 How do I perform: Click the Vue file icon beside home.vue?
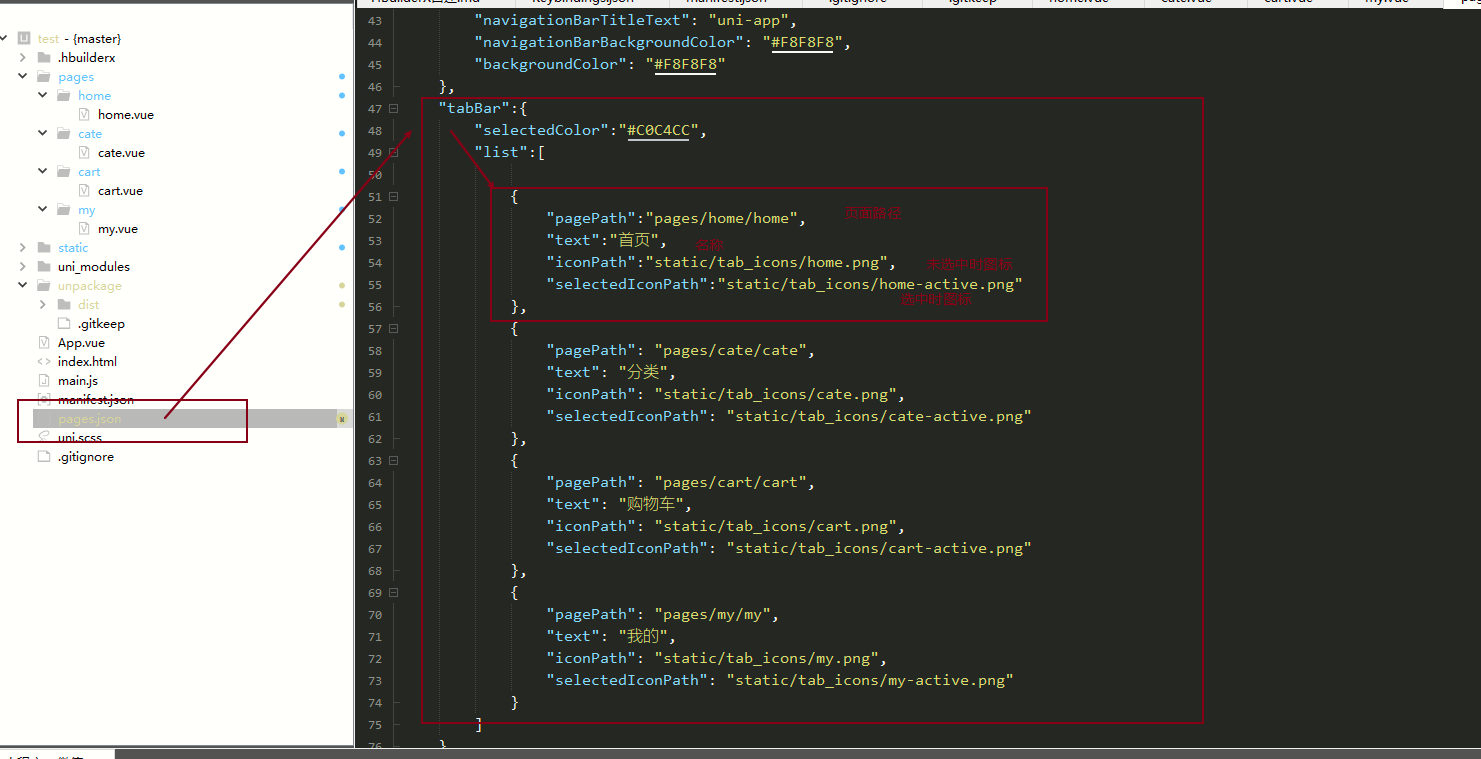point(85,115)
